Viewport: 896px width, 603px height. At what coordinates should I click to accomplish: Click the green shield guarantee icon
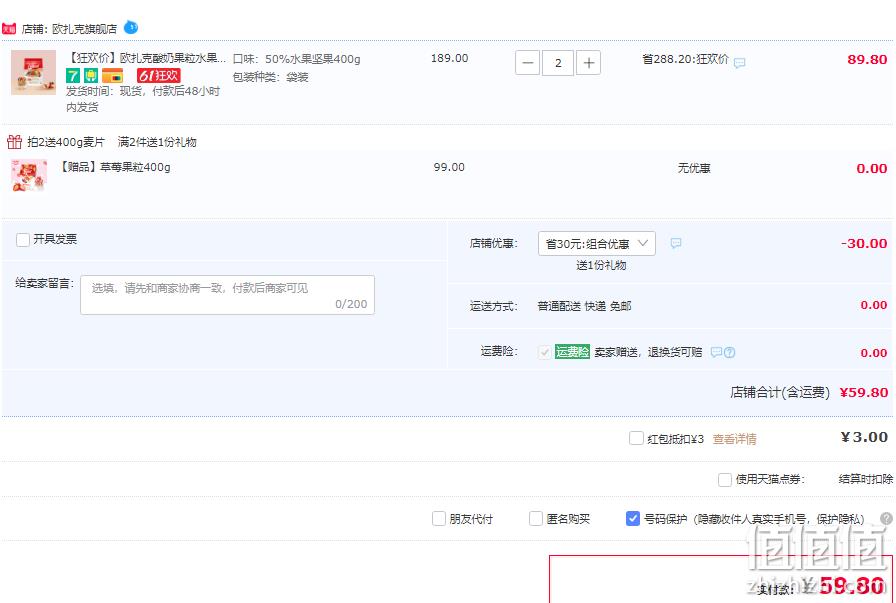coord(91,75)
